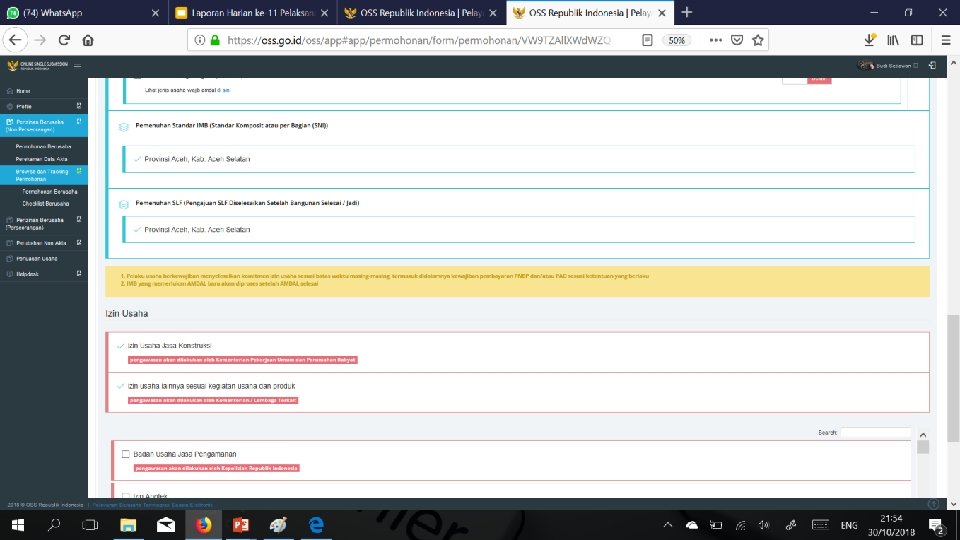Click the logout icon in top header
Screen dimensions: 960x540
tap(932, 66)
